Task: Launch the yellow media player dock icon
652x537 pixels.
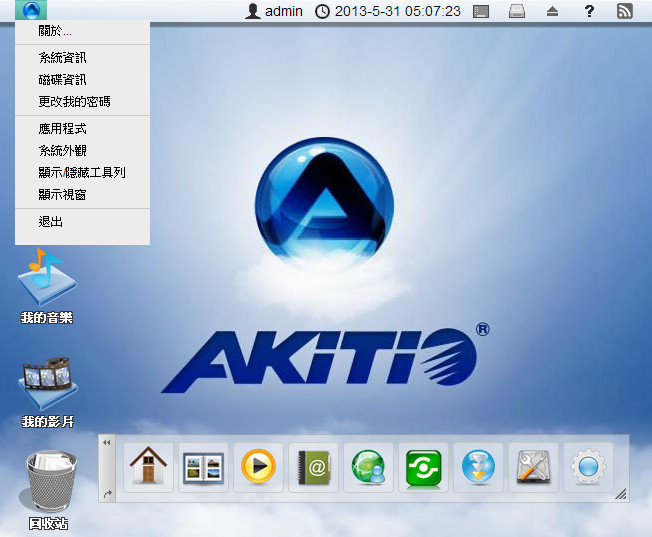Action: click(258, 467)
